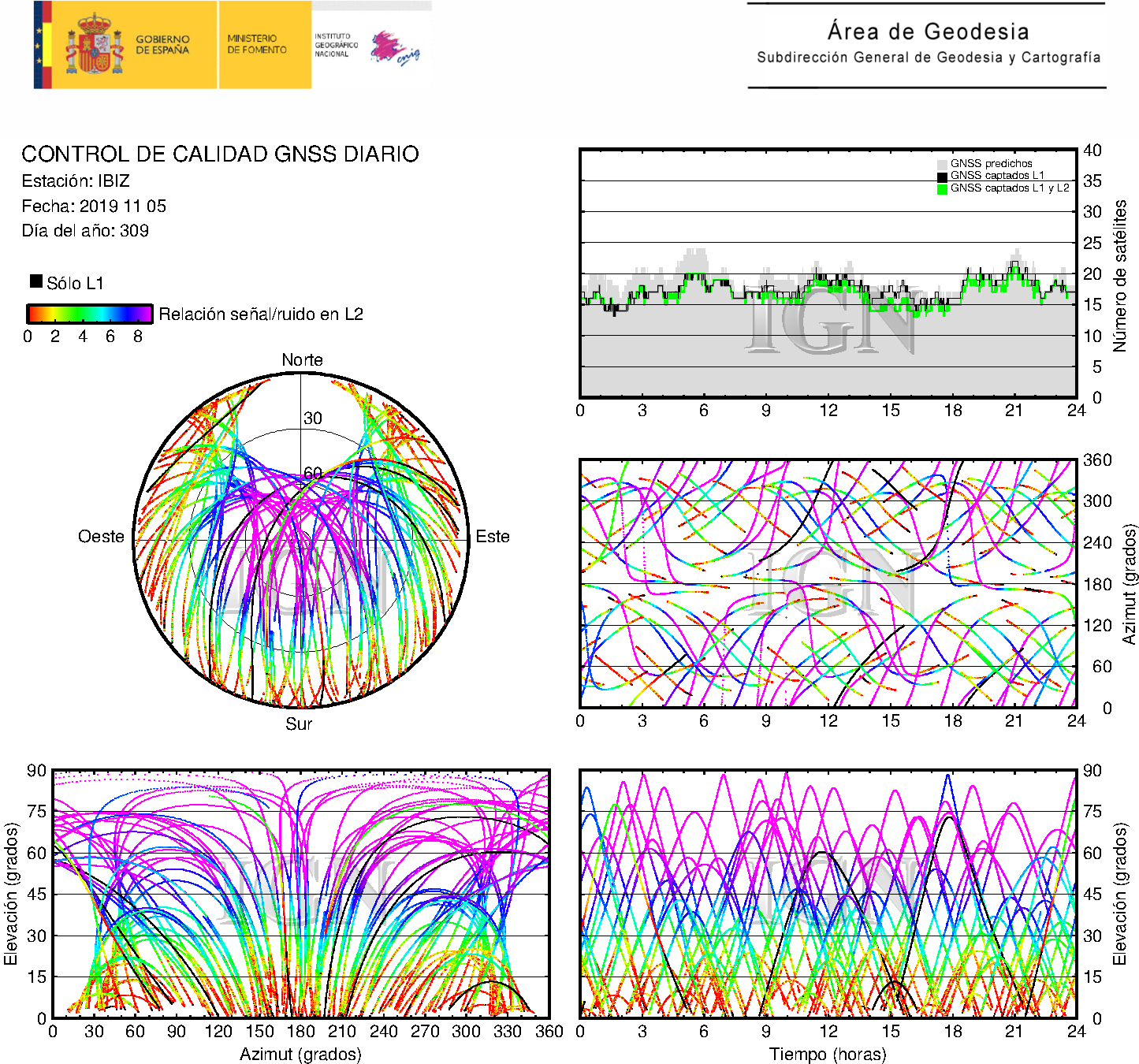Click the rainbow L2 signal-to-noise color bar

coord(89,314)
